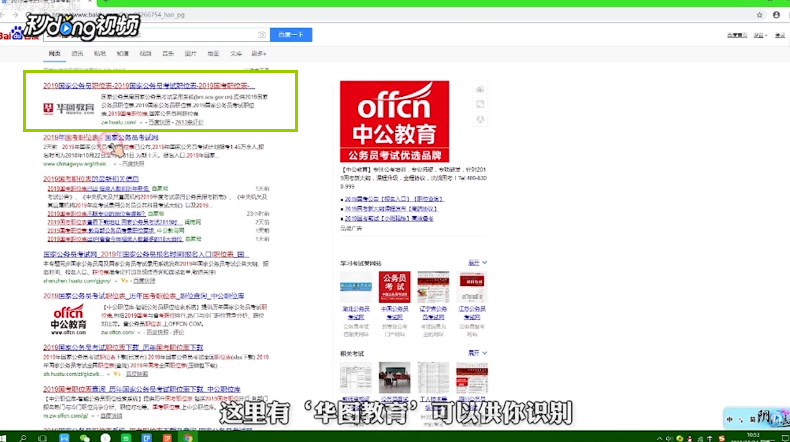This screenshot has width=790, height=442.
Task: Select the 音乐 tab
Action: (168, 53)
